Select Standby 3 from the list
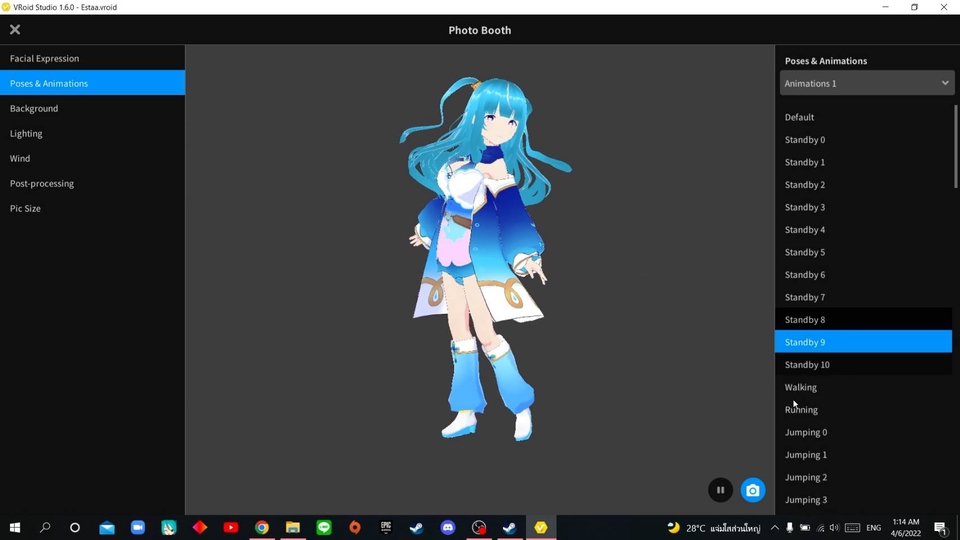960x540 pixels. click(863, 207)
